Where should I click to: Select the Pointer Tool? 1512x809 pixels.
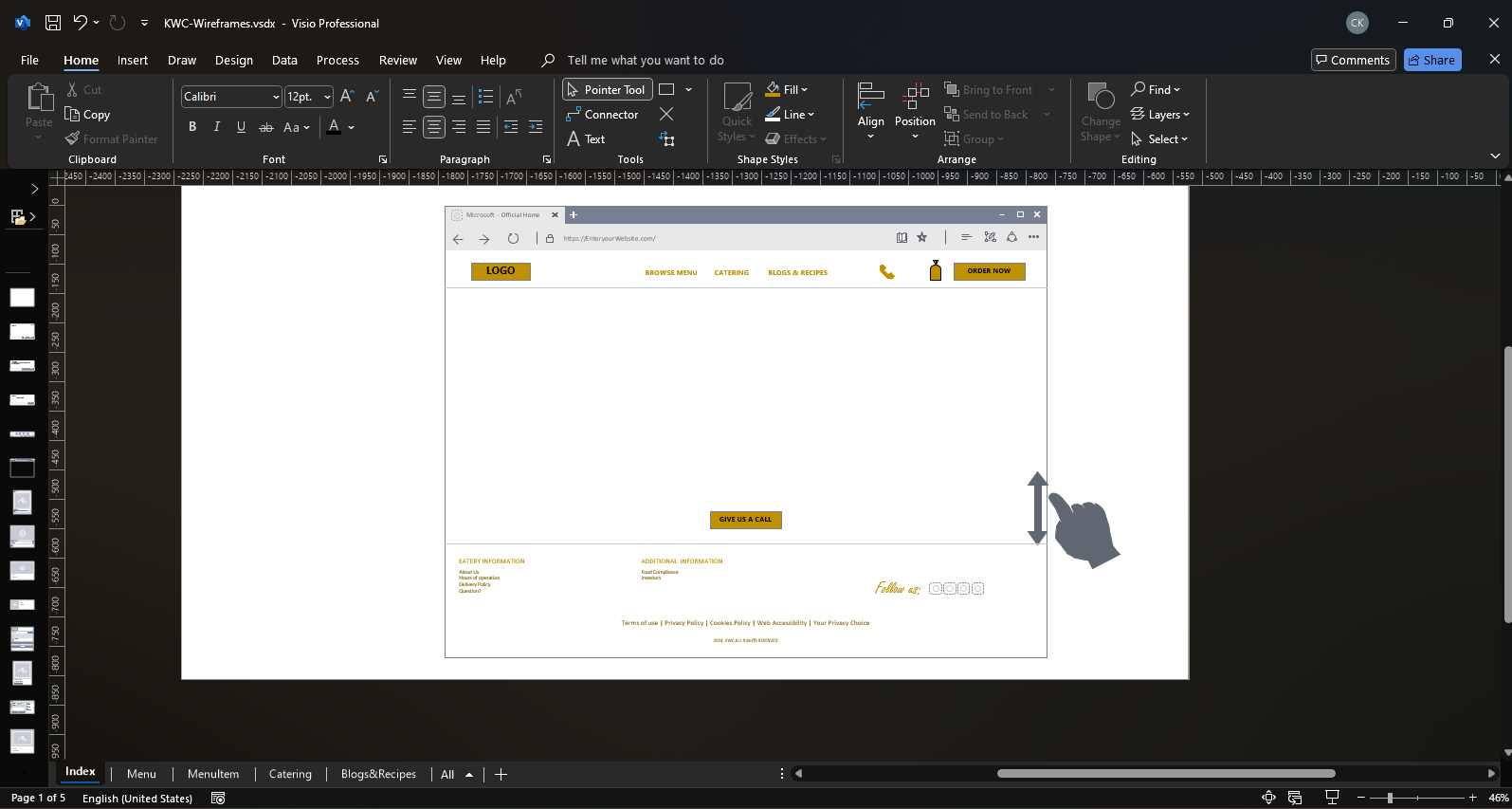[607, 89]
